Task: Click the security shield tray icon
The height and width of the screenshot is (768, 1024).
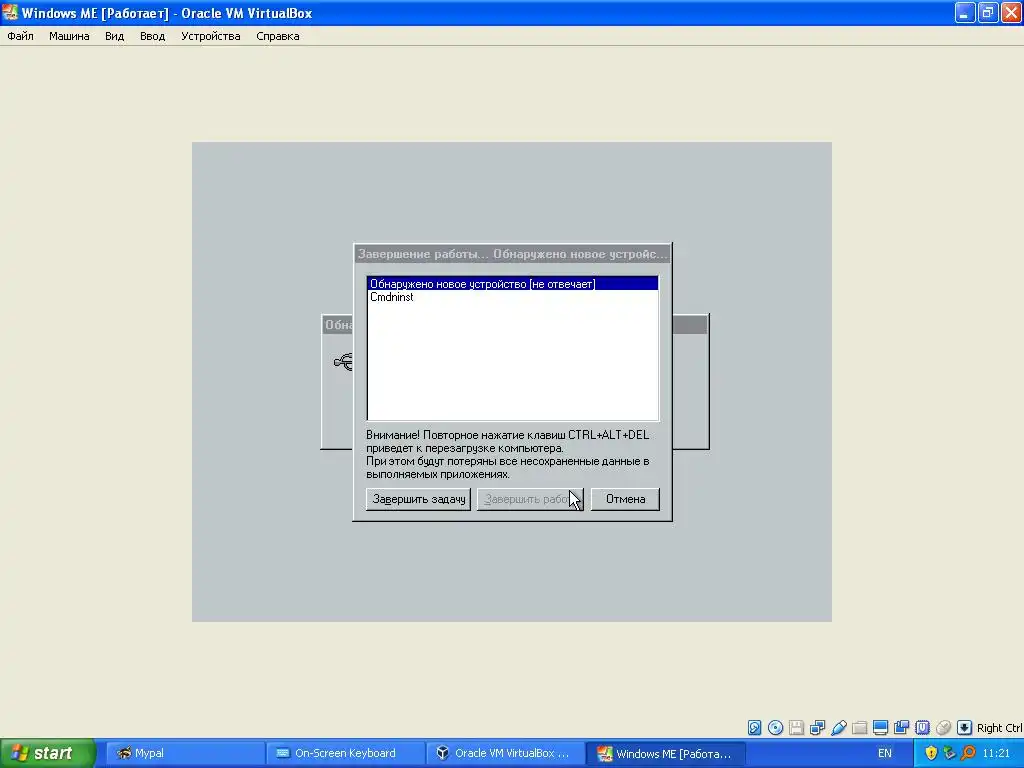Action: point(931,753)
